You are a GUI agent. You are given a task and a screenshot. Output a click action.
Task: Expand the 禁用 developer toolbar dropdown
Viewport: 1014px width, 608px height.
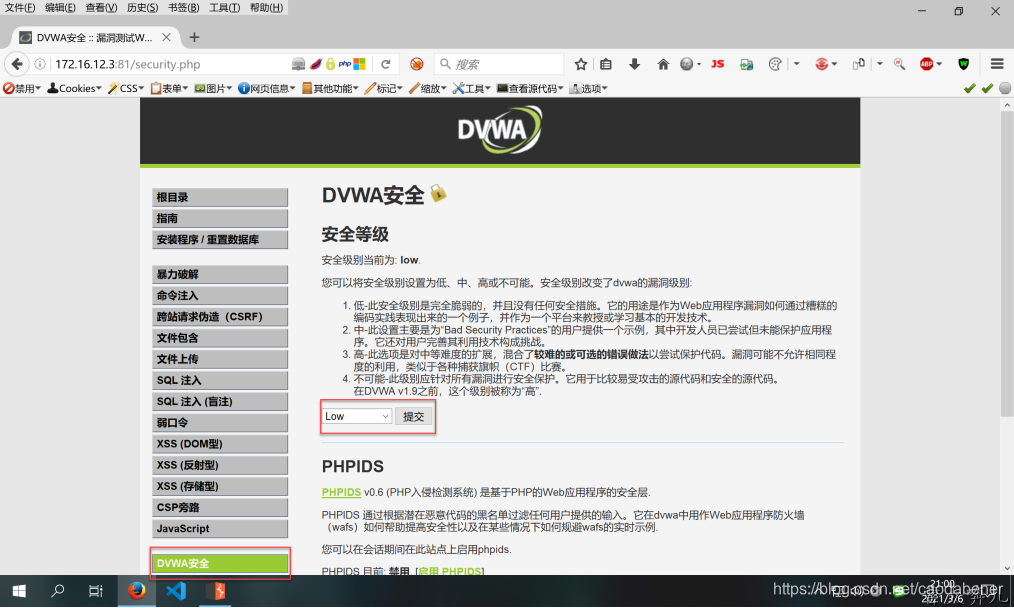tap(22, 89)
